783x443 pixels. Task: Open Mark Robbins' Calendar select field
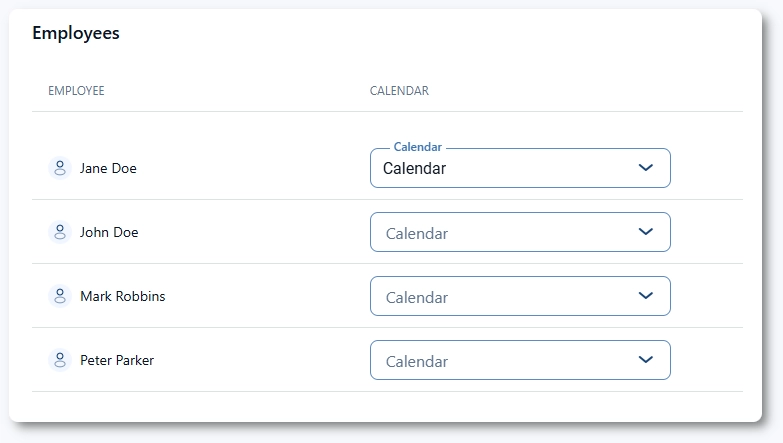tap(500, 297)
